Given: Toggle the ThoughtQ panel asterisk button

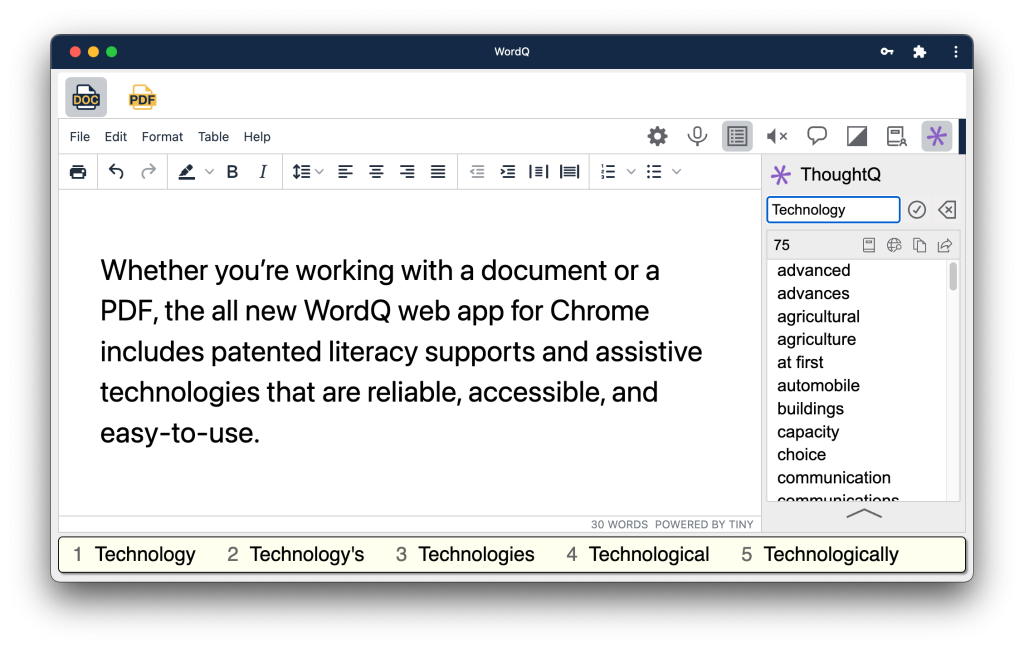Looking at the screenshot, I should click(x=936, y=136).
